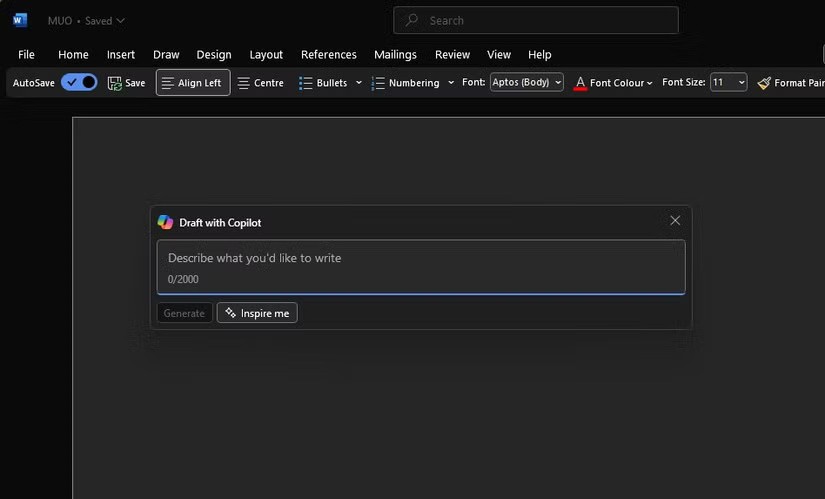The height and width of the screenshot is (499, 825).
Task: Open the Insert ribbon tab
Action: (121, 55)
